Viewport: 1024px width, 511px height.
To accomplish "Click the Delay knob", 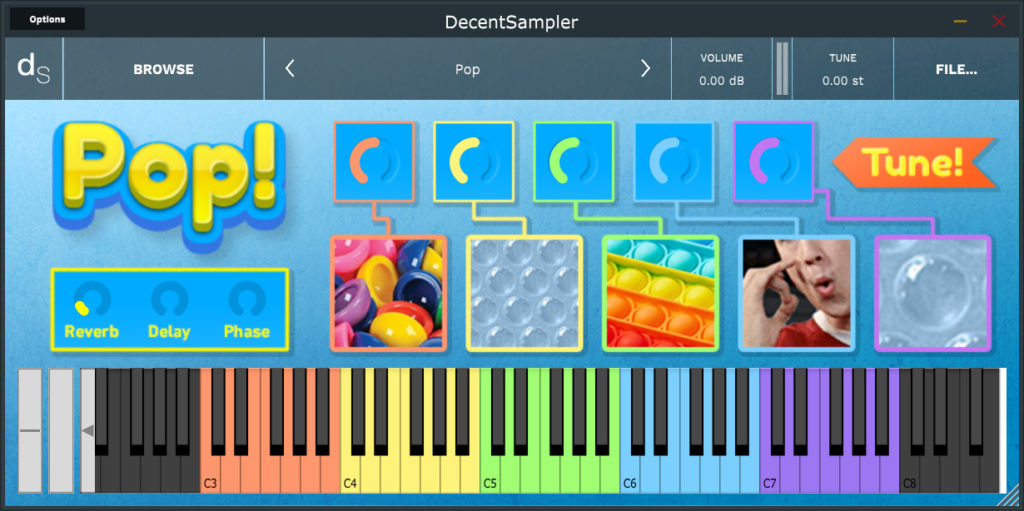I will pyautogui.click(x=170, y=299).
